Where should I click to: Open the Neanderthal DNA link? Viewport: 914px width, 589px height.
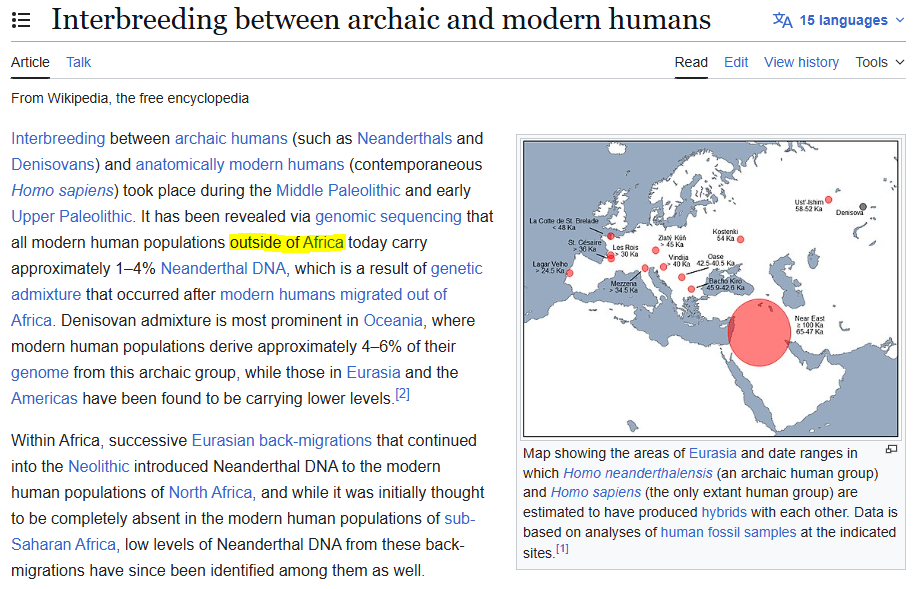(223, 268)
